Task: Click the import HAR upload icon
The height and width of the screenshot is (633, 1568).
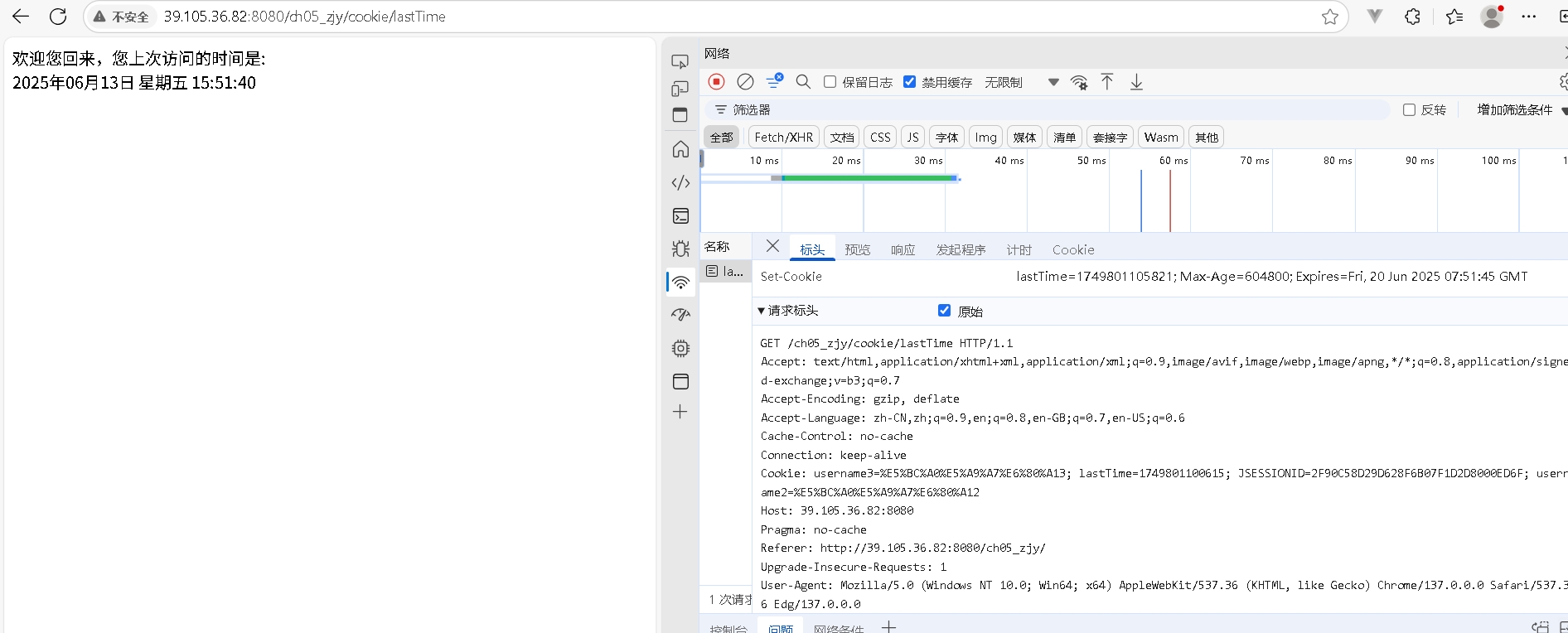Action: (1107, 81)
